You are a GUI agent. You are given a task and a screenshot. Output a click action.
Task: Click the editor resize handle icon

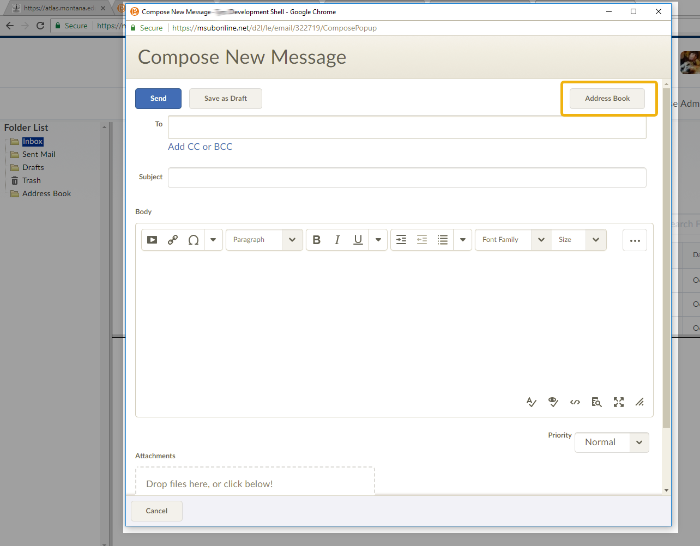[640, 402]
